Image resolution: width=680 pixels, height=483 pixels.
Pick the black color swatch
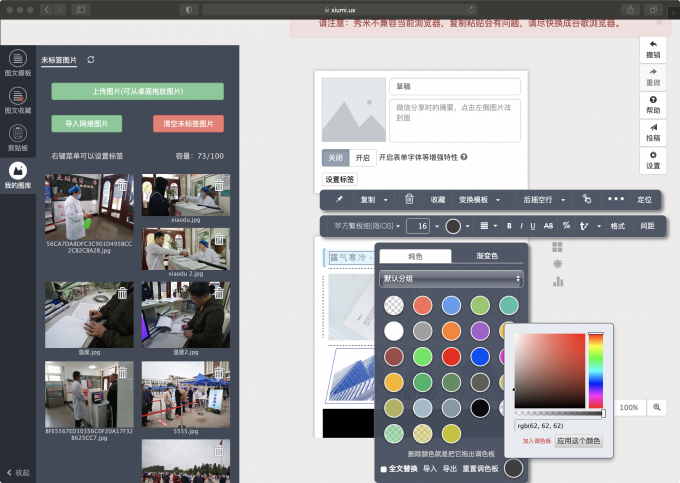[x=481, y=407]
